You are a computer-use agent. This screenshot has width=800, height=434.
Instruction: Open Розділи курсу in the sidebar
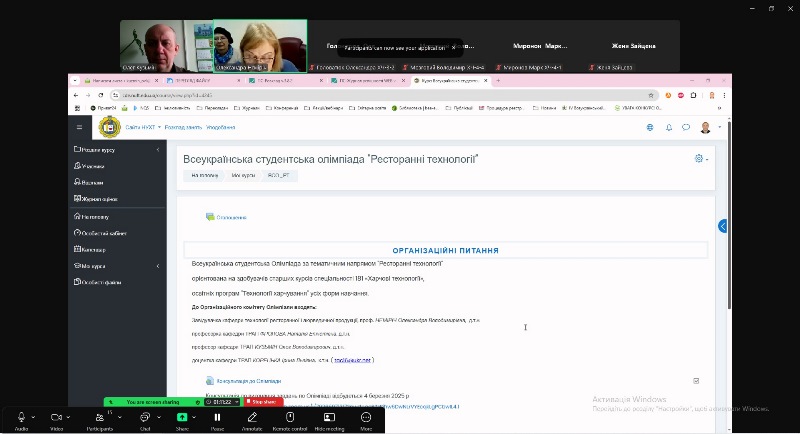95,149
